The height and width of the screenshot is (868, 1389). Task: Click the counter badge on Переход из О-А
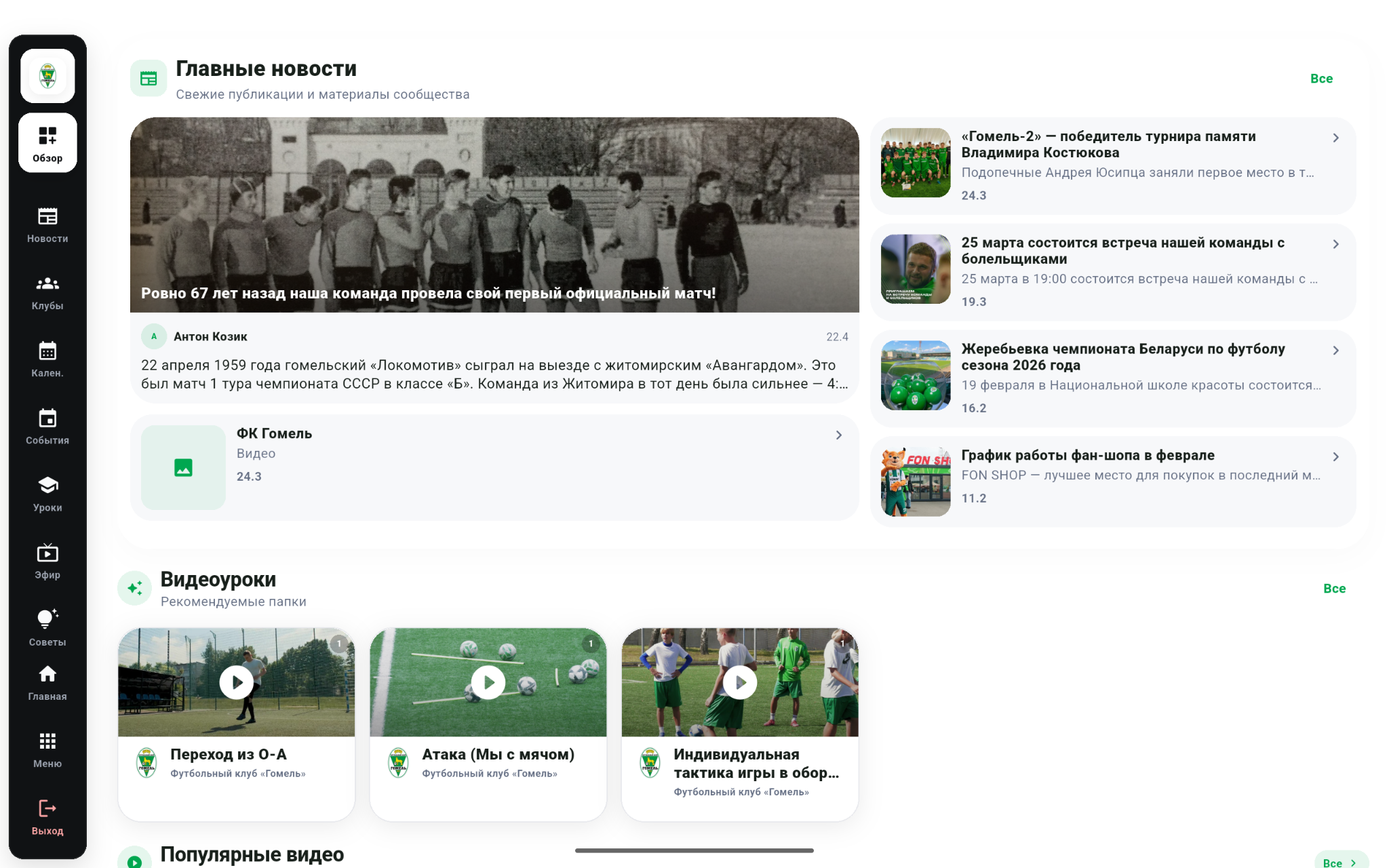pyautogui.click(x=339, y=644)
